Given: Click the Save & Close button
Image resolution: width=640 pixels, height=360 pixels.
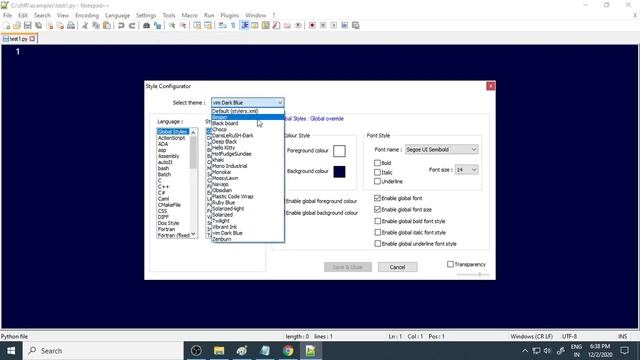Looking at the screenshot, I should click(x=348, y=267).
